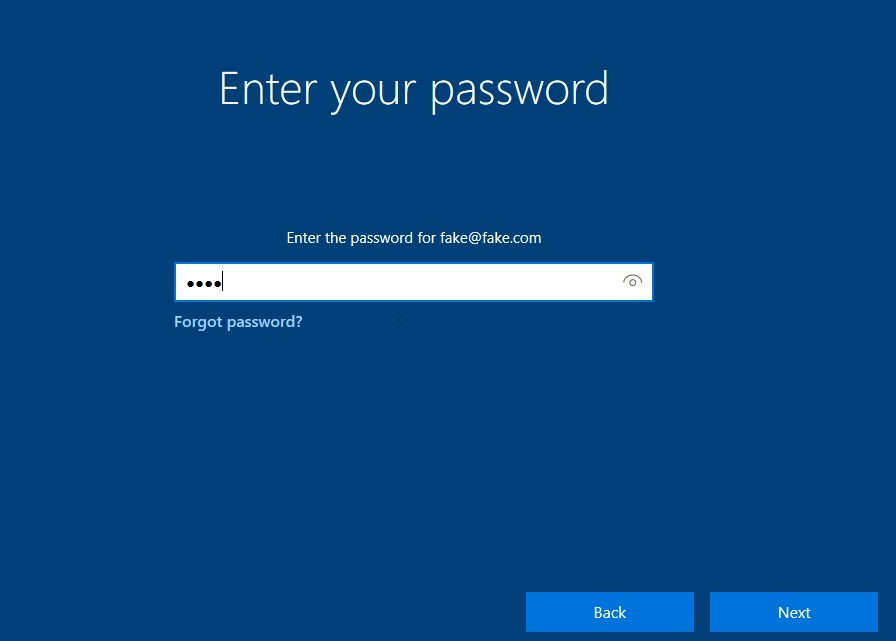Viewport: 896px width, 641px height.
Task: Click the first masked password dot
Action: (191, 283)
